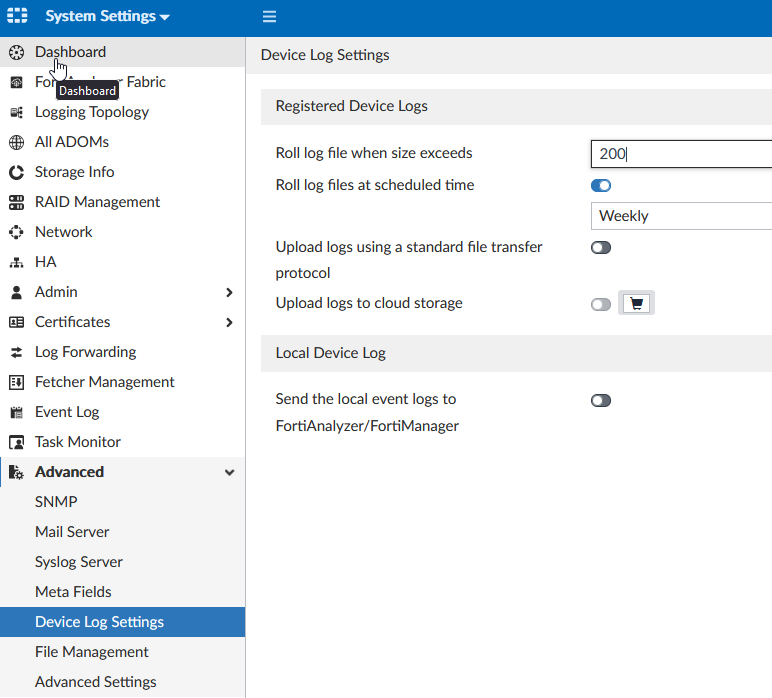The height and width of the screenshot is (698, 772).
Task: Go to File Management page
Action: coord(92,652)
